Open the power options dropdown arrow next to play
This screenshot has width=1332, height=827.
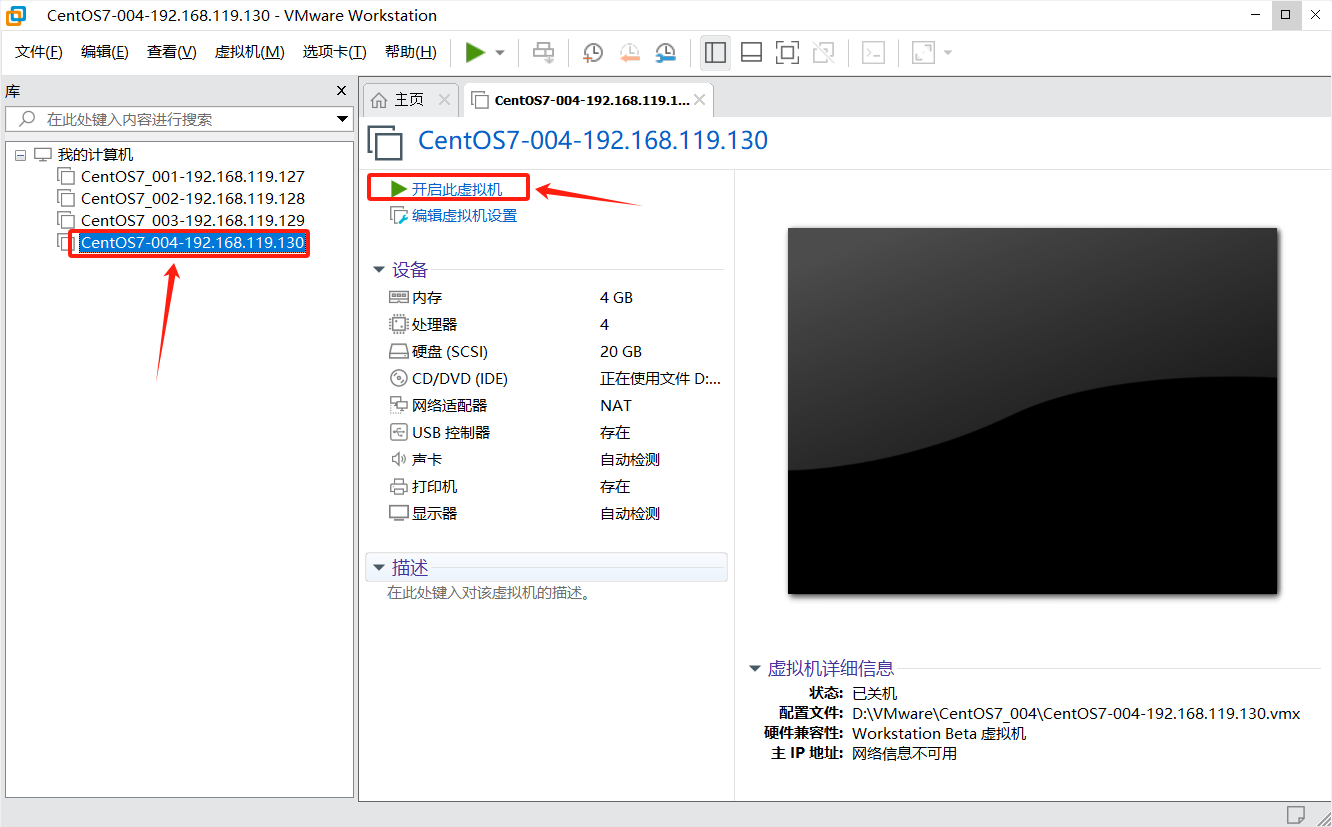coord(500,53)
